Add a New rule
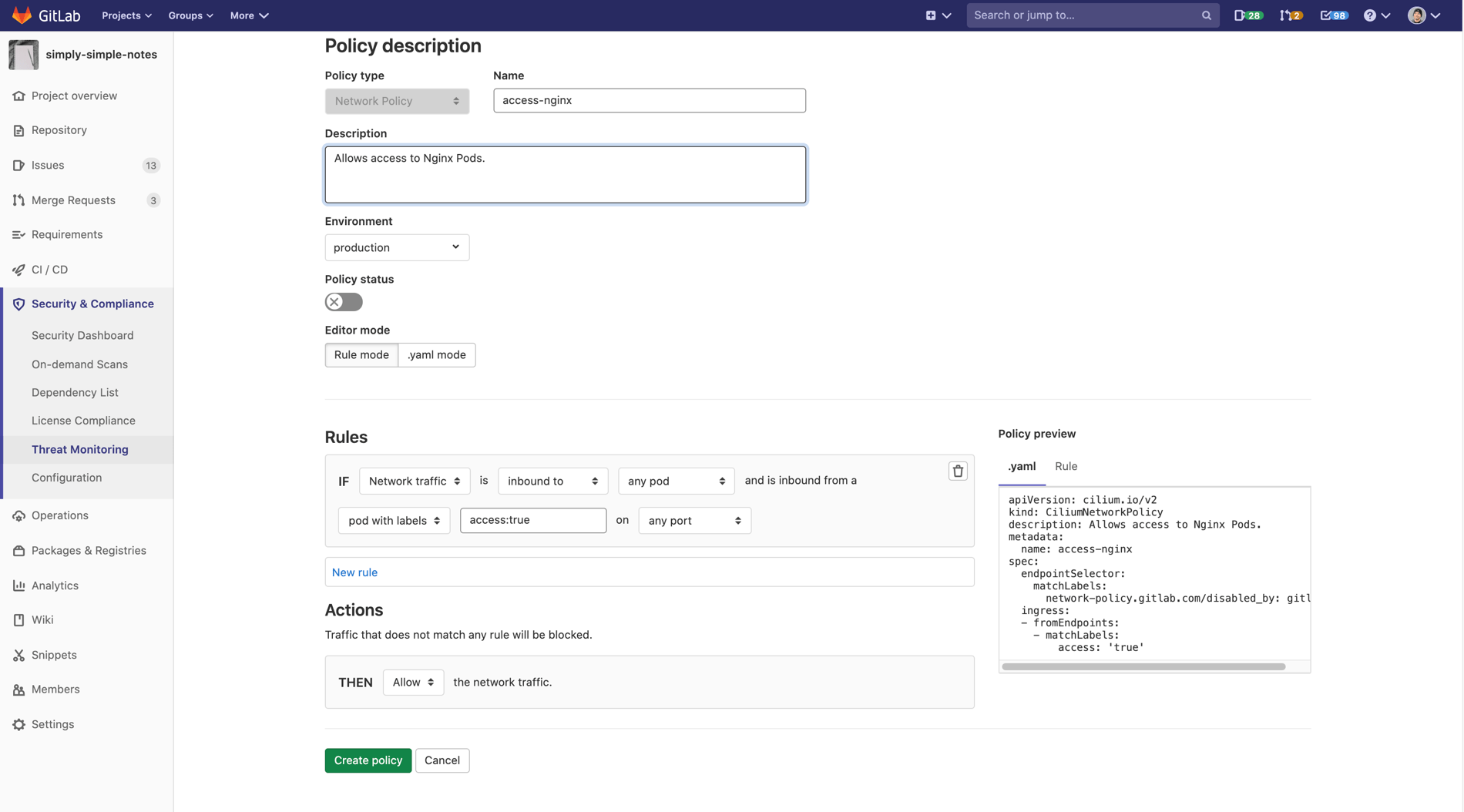Image resolution: width=1464 pixels, height=812 pixels. tap(354, 572)
